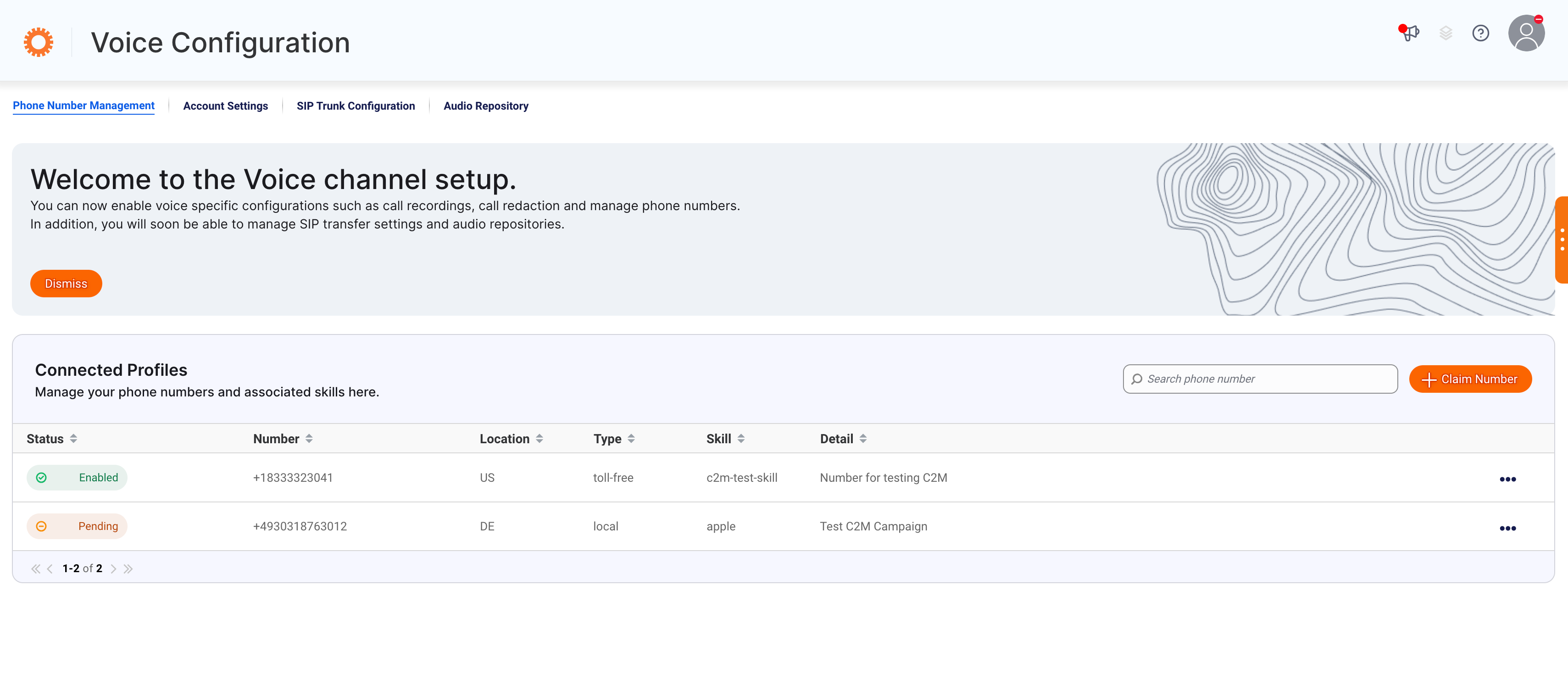The width and height of the screenshot is (1568, 691).
Task: Select phone number +4930318763012
Action: tap(300, 527)
